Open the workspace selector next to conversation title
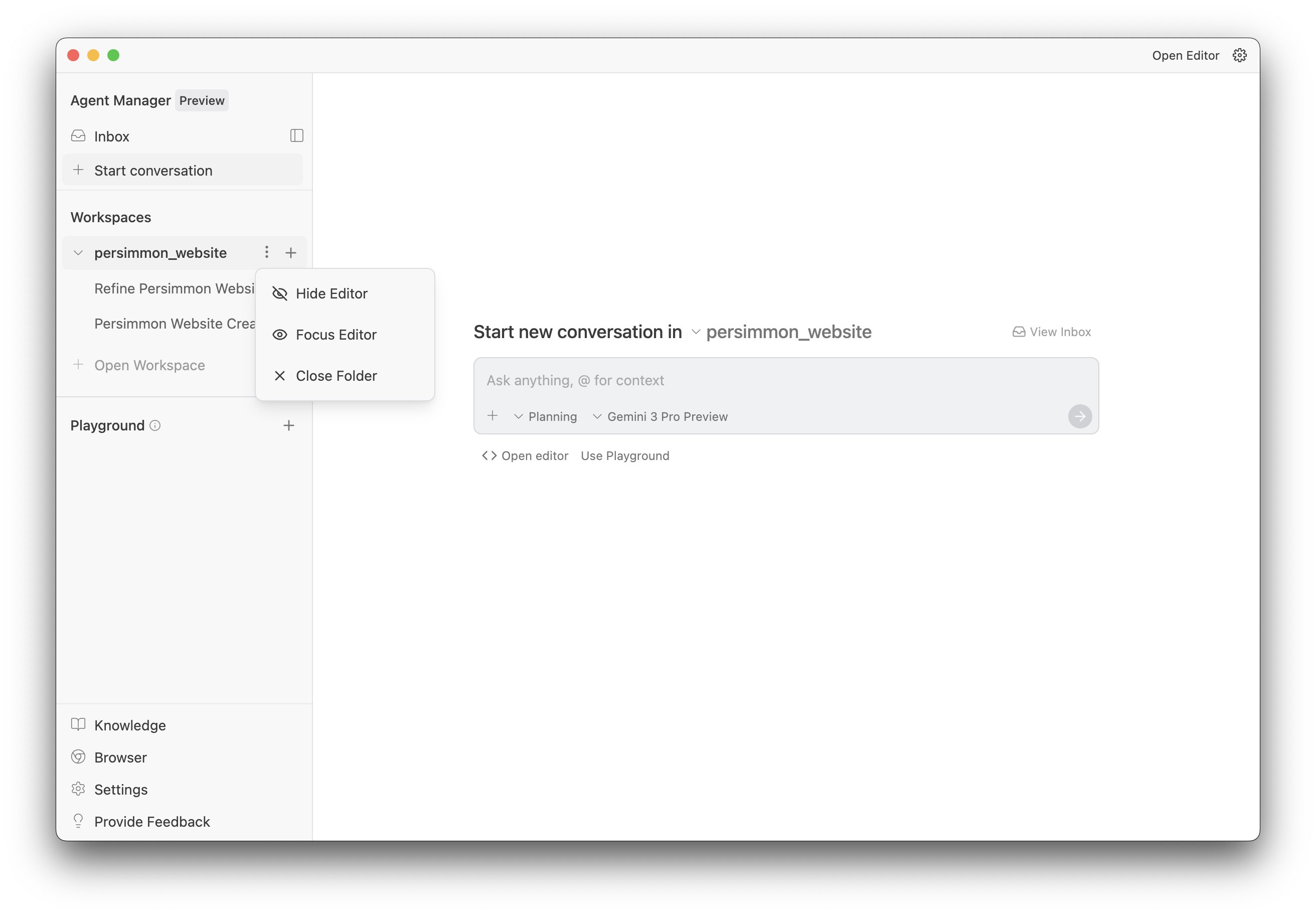The image size is (1316, 915). pyautogui.click(x=697, y=332)
